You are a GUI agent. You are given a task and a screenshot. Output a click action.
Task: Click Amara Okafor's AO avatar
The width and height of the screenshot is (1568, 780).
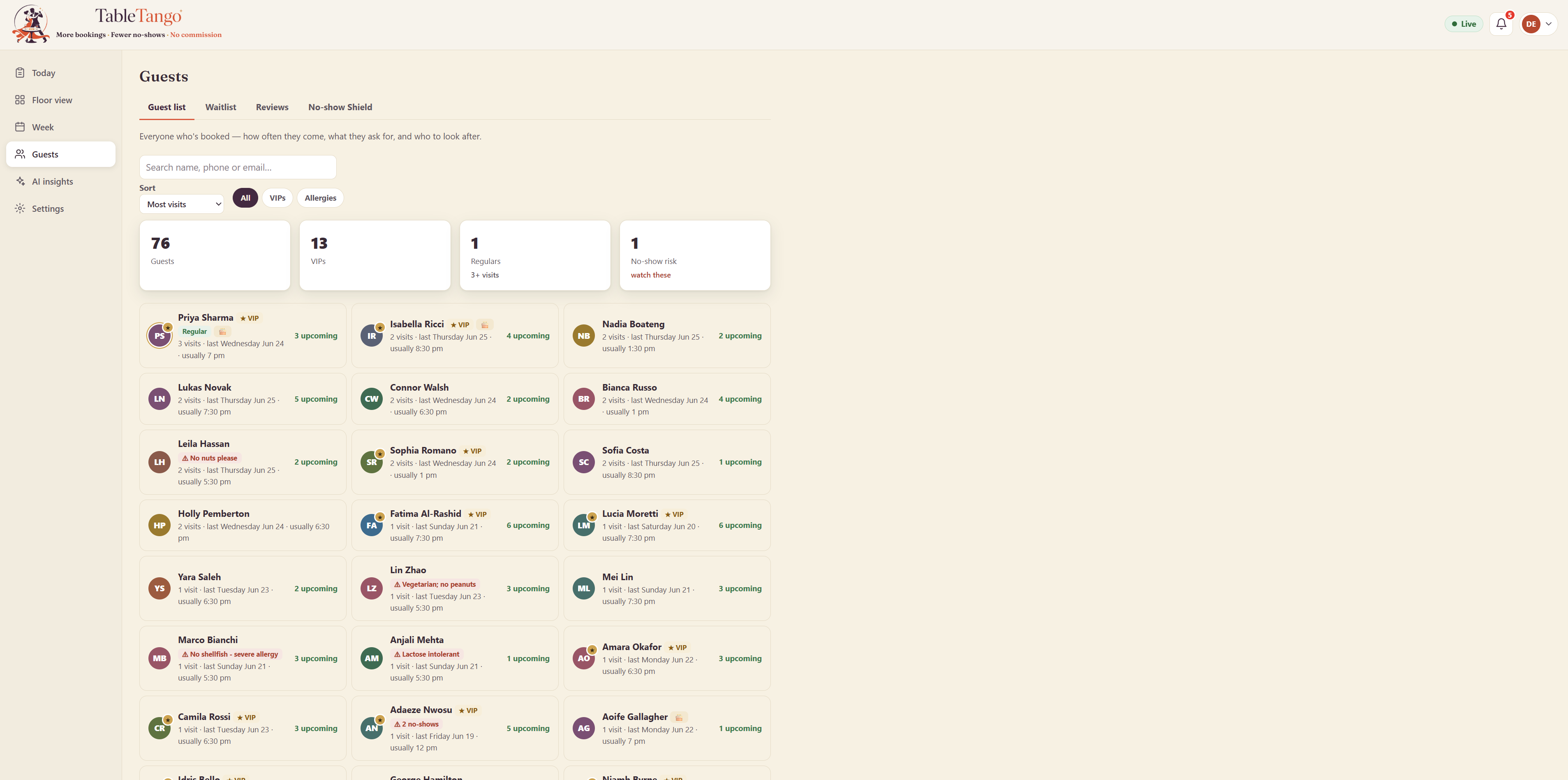584,658
